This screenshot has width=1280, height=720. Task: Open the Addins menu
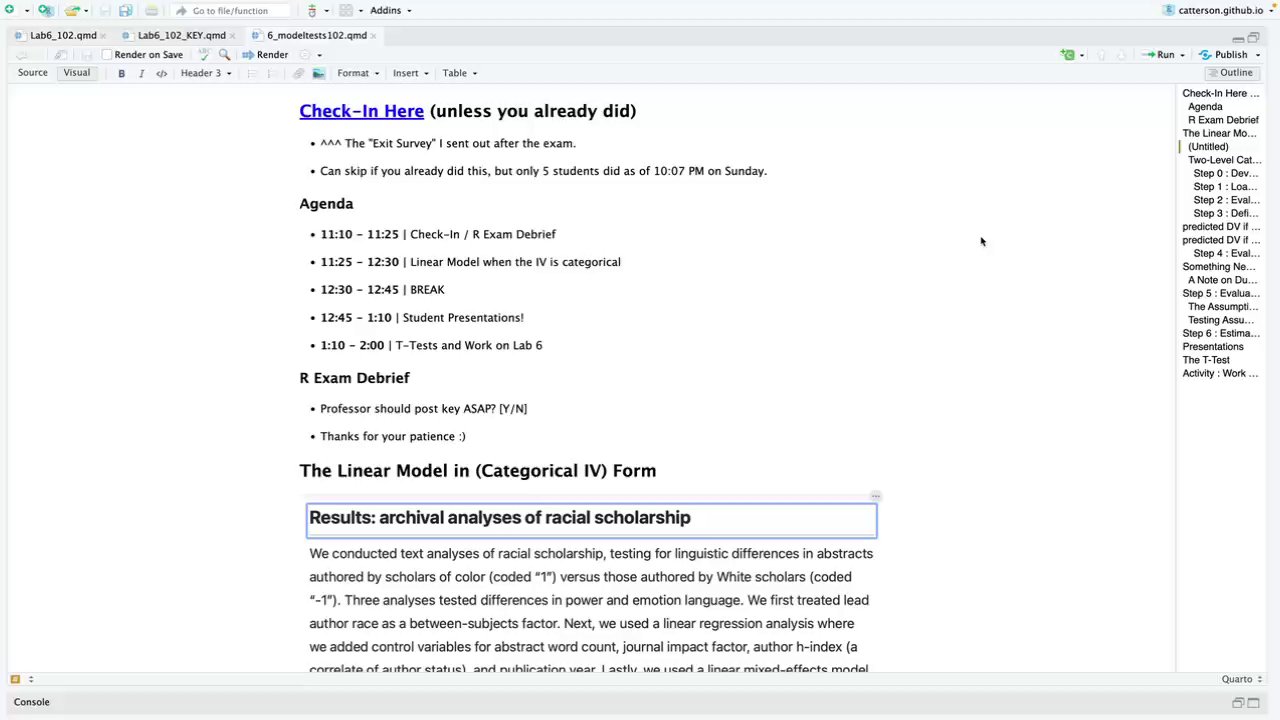(390, 10)
